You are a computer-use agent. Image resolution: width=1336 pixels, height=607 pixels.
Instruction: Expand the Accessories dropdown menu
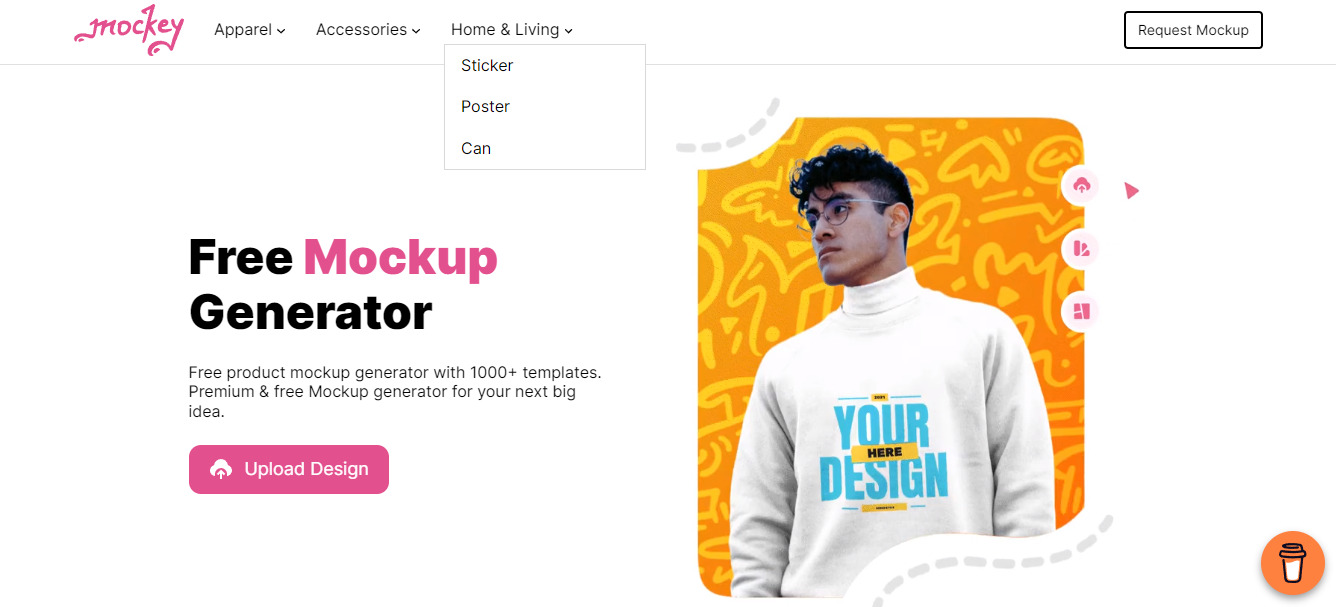pyautogui.click(x=368, y=30)
